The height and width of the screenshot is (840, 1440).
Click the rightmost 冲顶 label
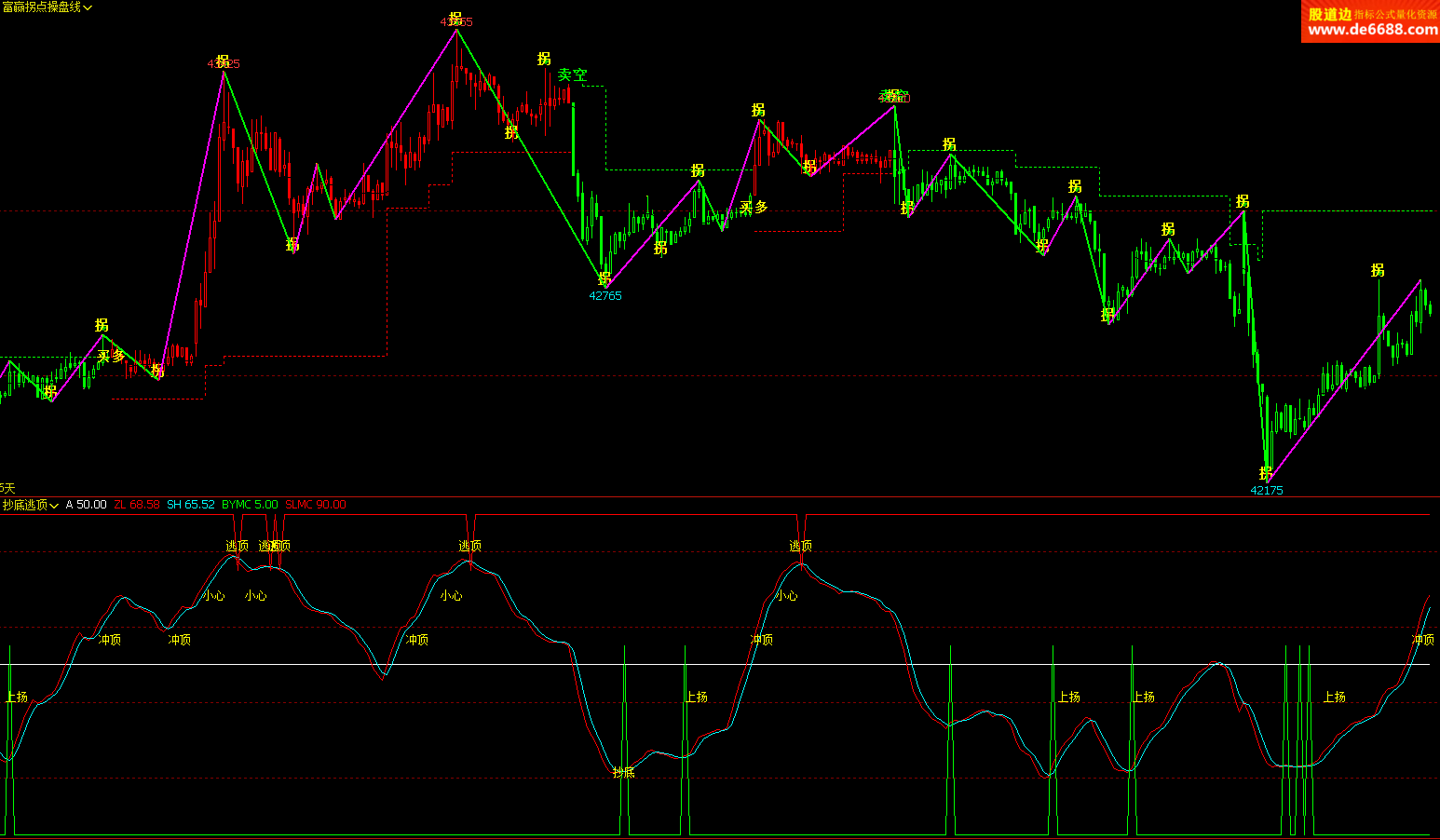[x=1422, y=640]
